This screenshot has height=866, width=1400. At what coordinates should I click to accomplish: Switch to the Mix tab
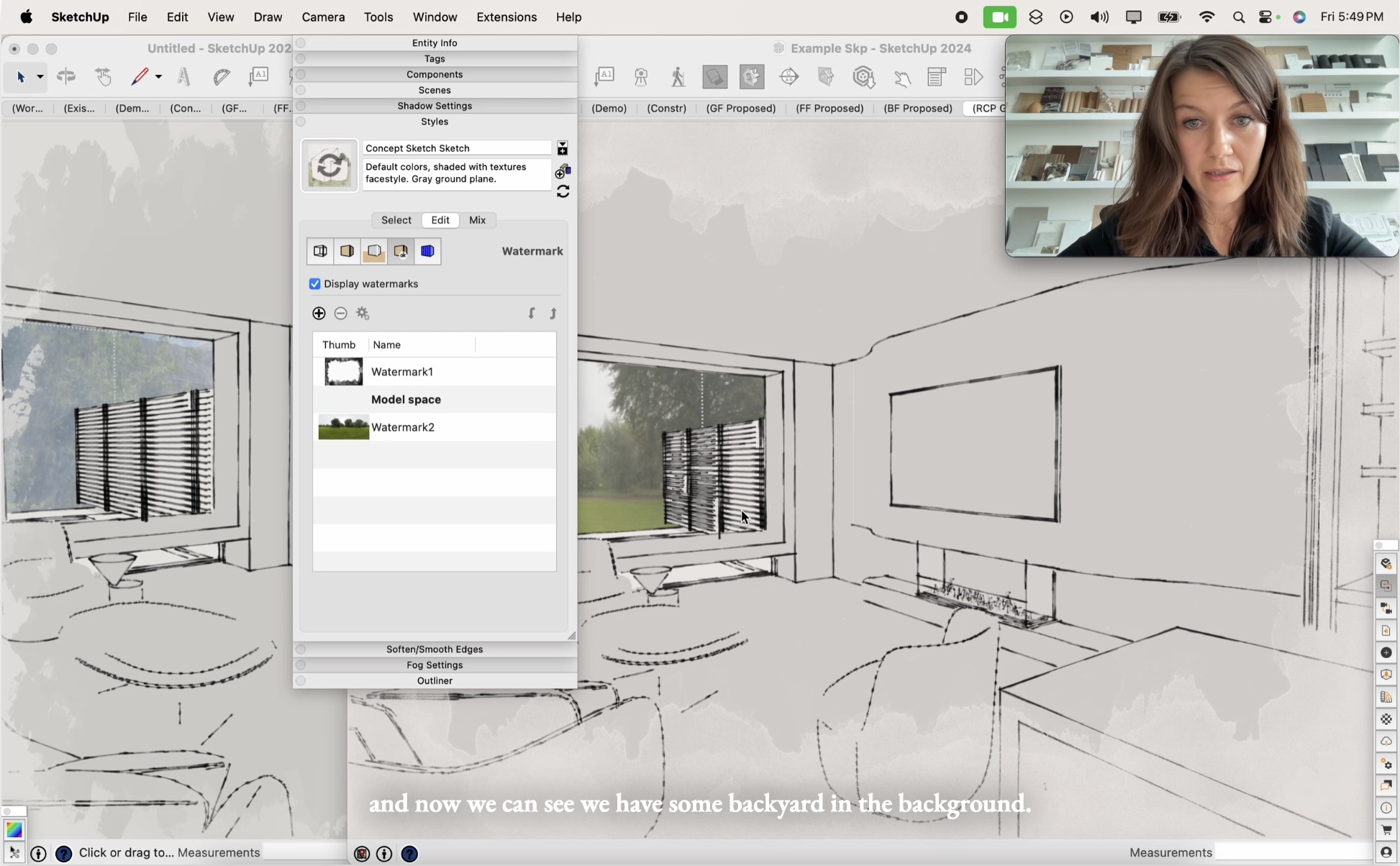(x=478, y=220)
